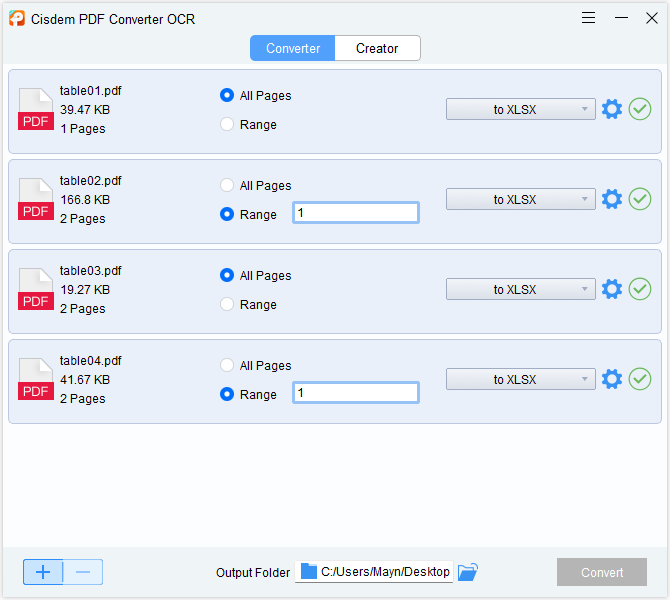The height and width of the screenshot is (600, 670).
Task: Click the PDF file icon of table01.pdf
Action: 36,109
